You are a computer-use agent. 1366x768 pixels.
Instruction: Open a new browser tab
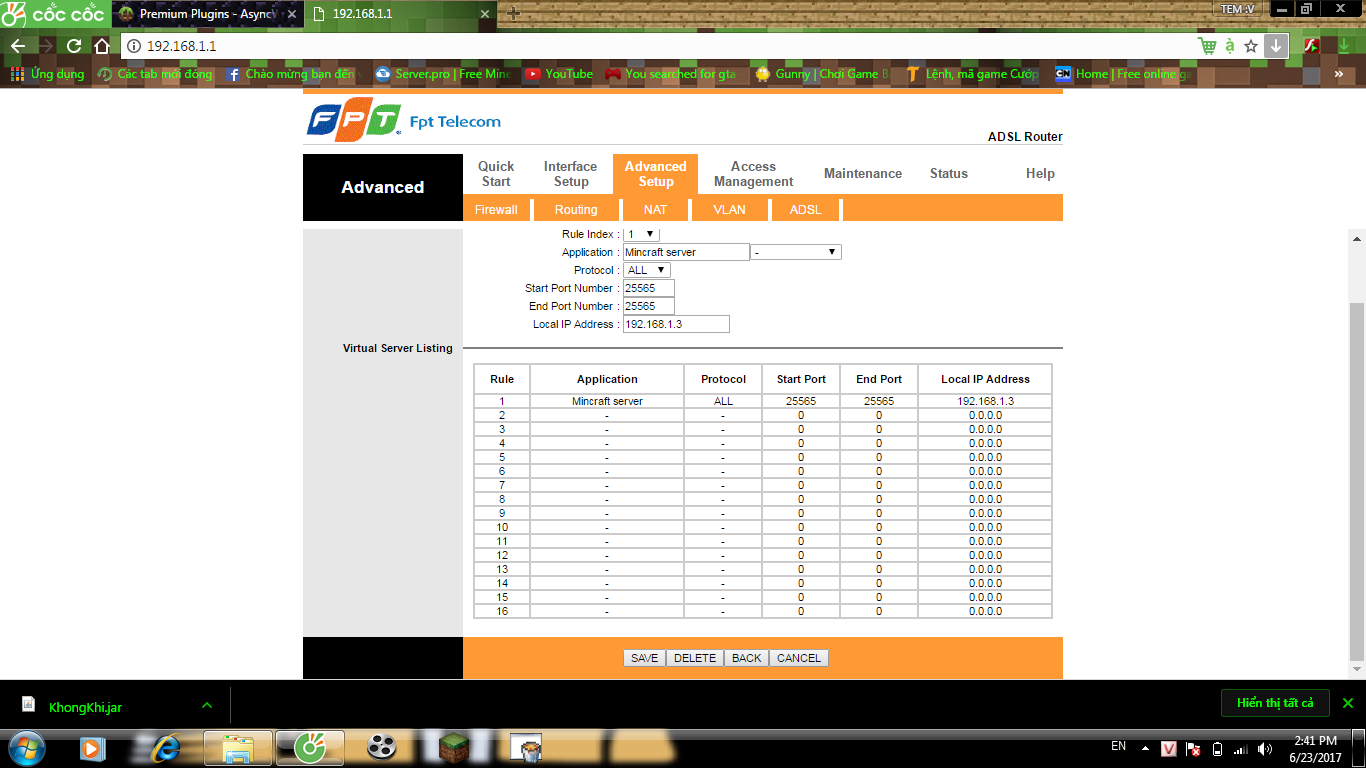[x=514, y=14]
